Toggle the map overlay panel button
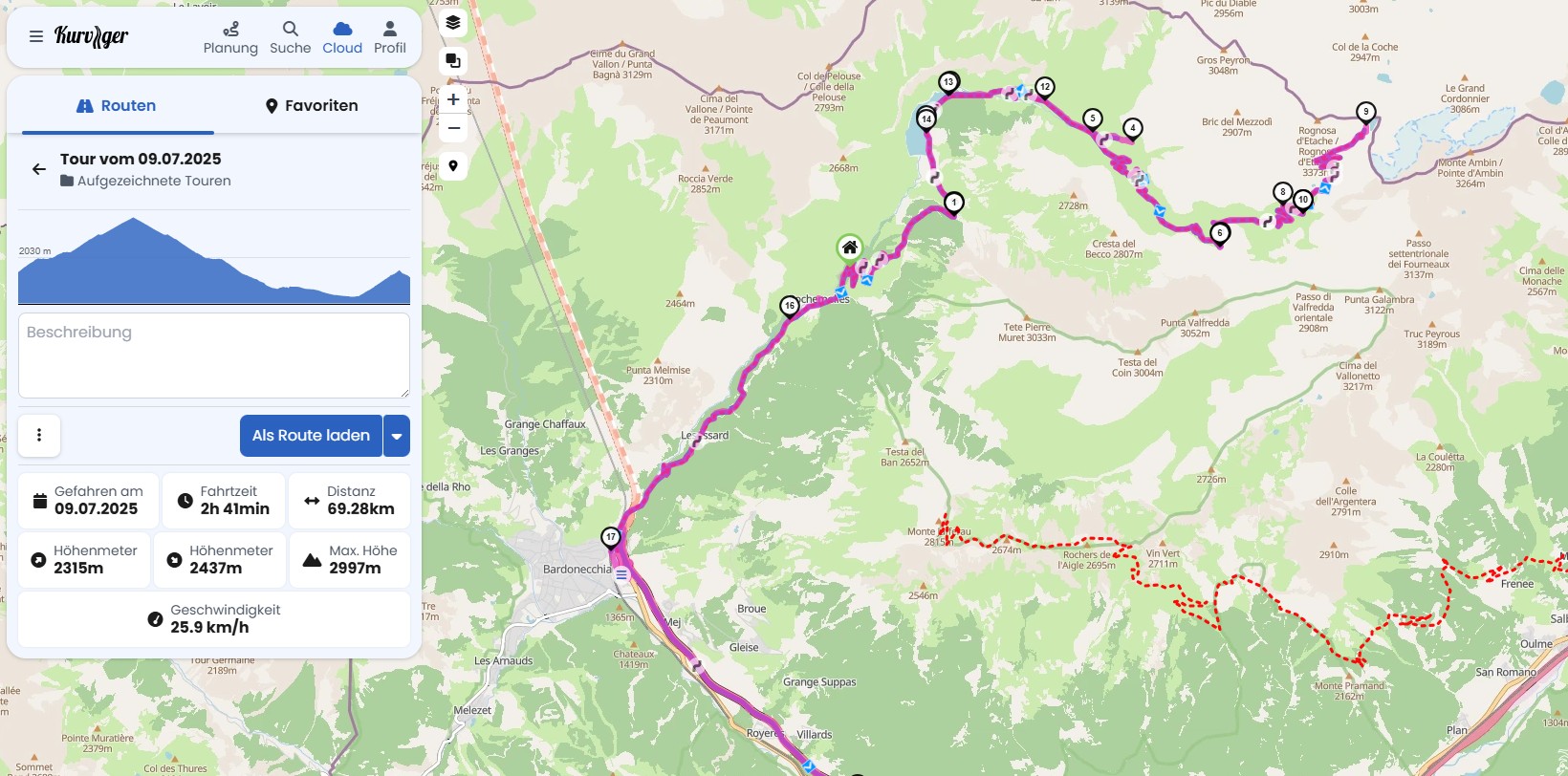Screen dimensions: 1568x776 coord(453,61)
